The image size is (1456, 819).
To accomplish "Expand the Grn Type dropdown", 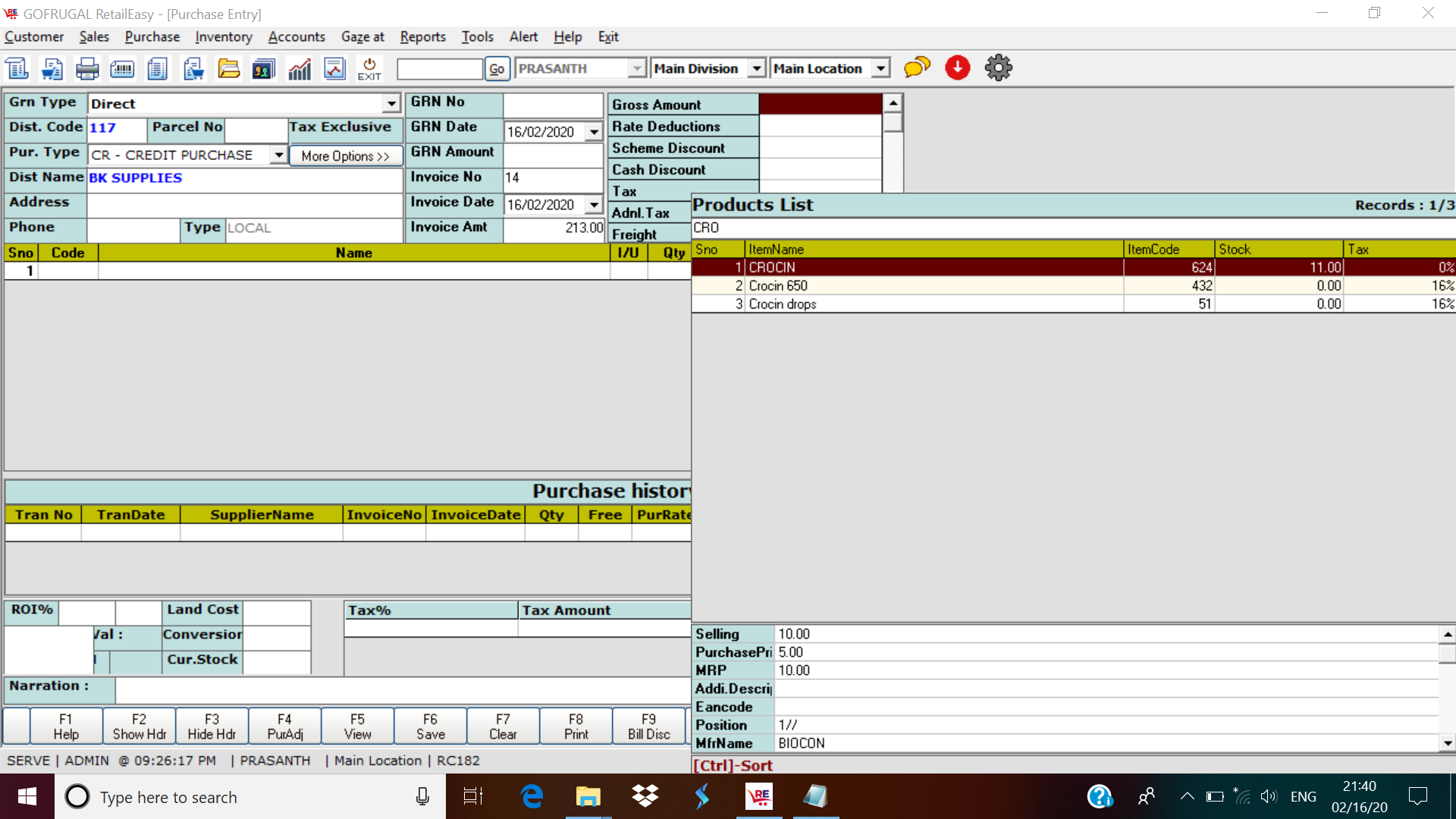I will [x=391, y=104].
